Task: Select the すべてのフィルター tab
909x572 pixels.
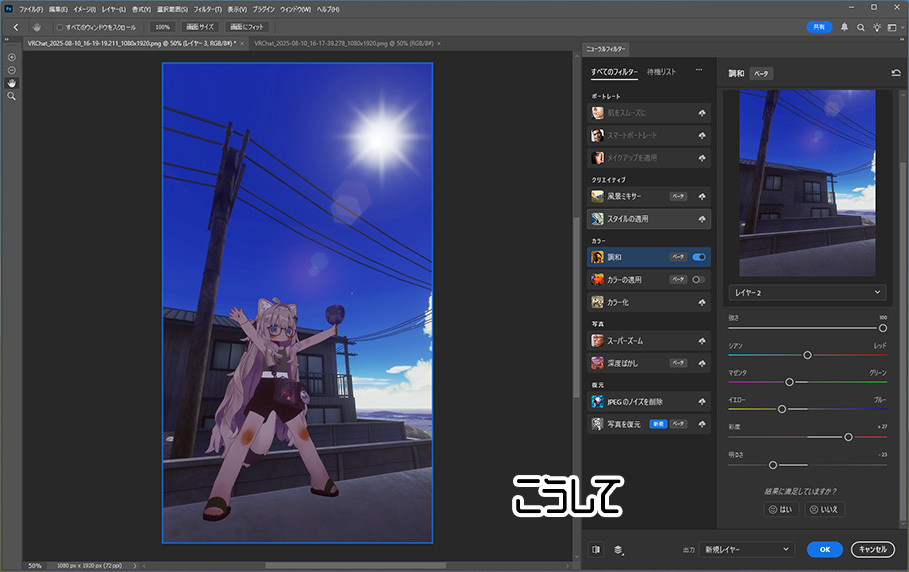Action: point(614,72)
